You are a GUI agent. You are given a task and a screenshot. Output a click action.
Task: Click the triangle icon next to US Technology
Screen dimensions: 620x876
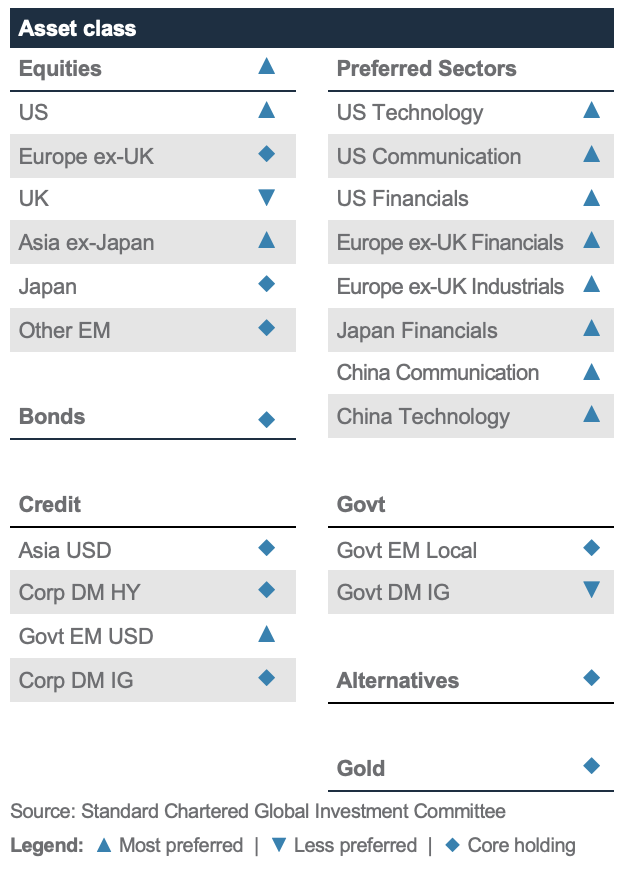pyautogui.click(x=591, y=110)
